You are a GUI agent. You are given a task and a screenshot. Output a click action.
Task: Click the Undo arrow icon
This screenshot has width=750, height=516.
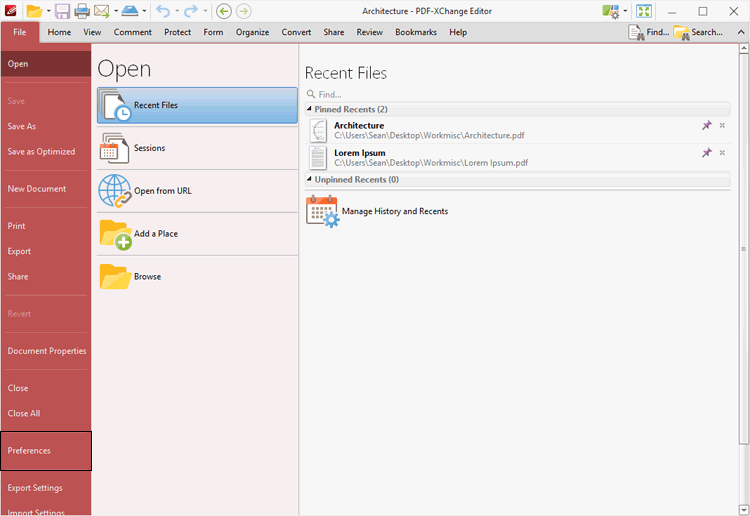[163, 11]
